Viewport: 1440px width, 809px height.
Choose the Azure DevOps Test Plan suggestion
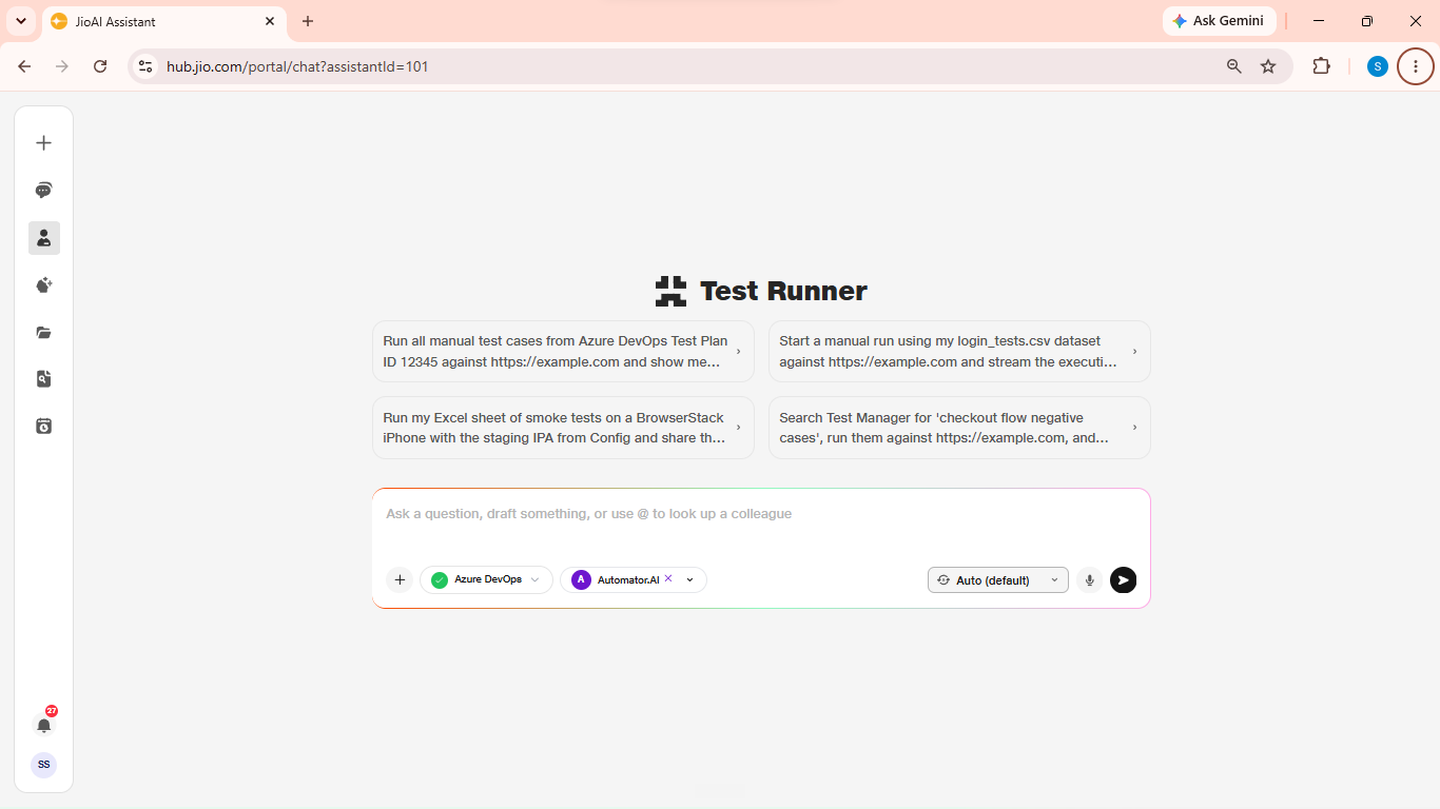tap(563, 351)
